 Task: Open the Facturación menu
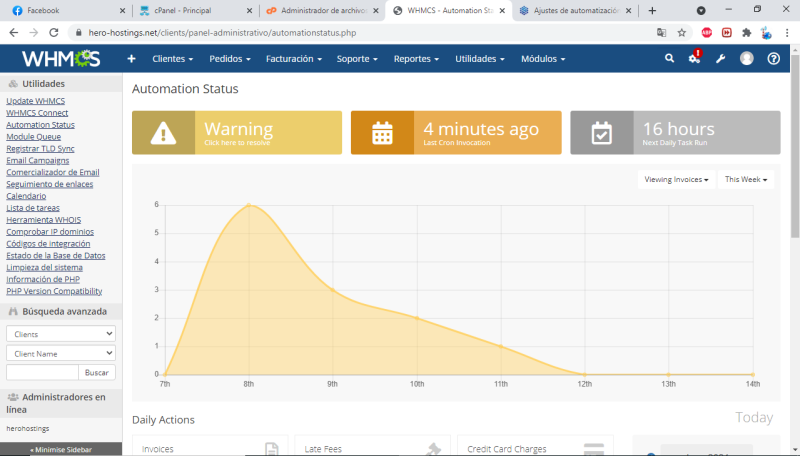pos(293,59)
